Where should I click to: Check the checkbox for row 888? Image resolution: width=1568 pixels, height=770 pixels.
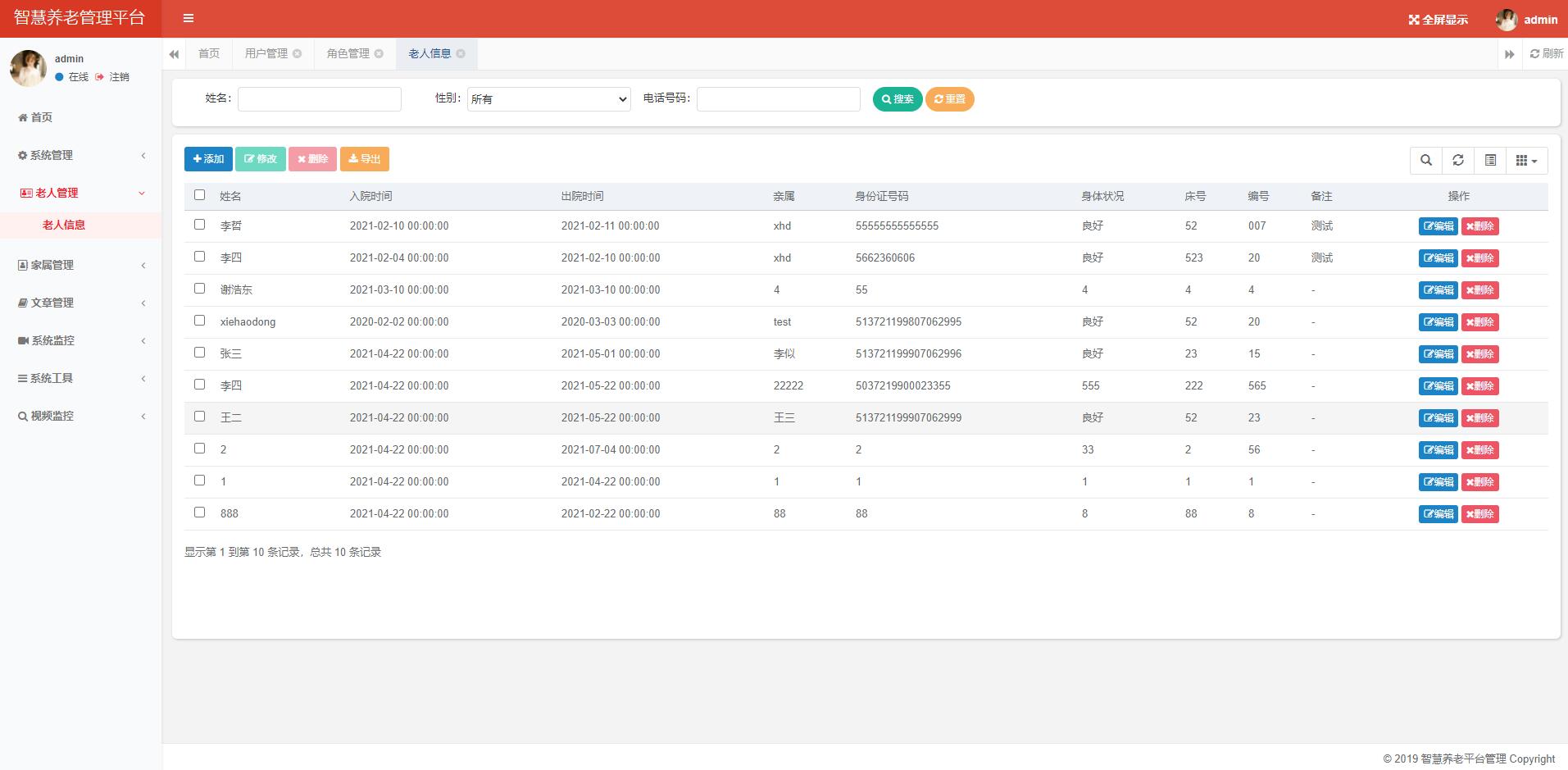tap(199, 512)
